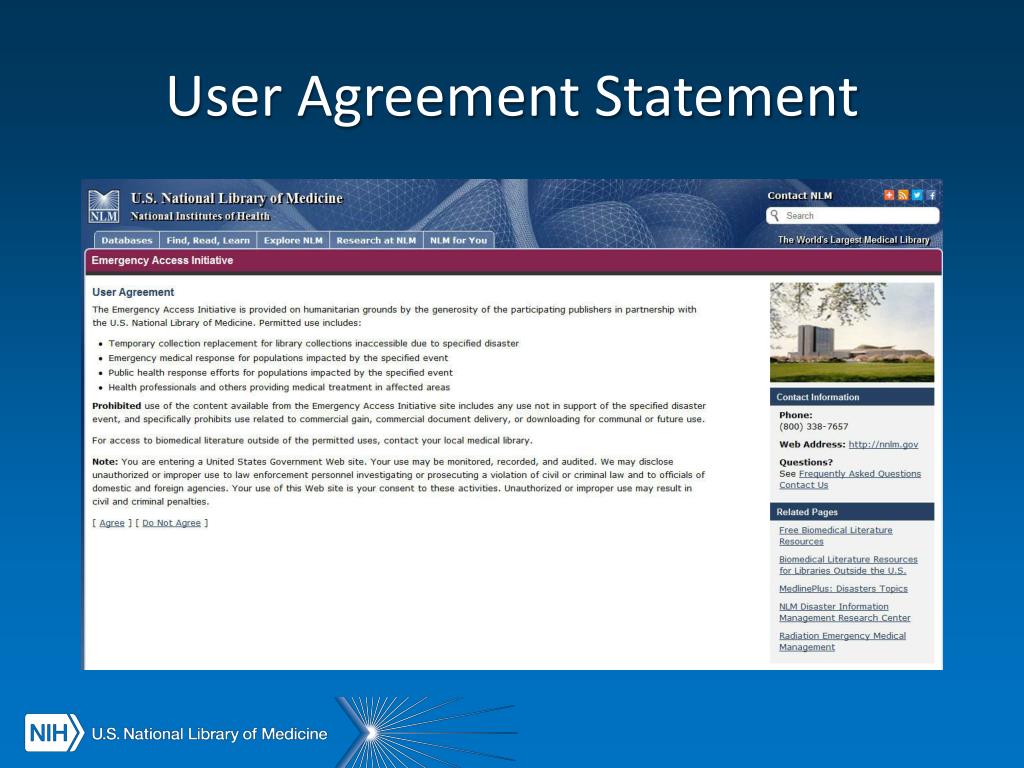This screenshot has width=1024, height=768.
Task: Click the phone number (800) 338-7657
Action: [813, 427]
